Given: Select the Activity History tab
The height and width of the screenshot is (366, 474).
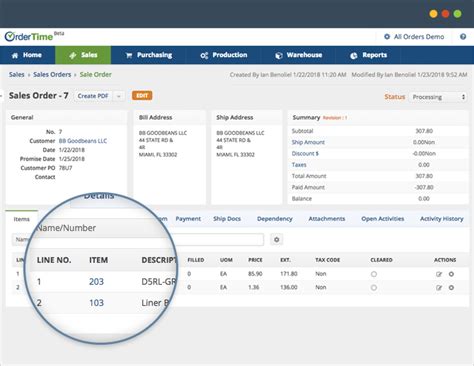Looking at the screenshot, I should [442, 219].
